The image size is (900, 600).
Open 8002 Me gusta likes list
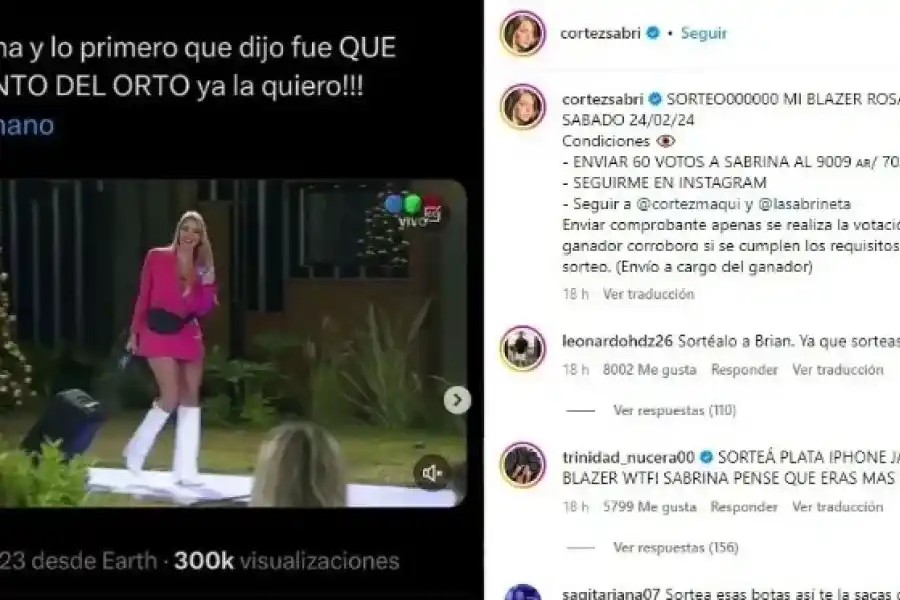tap(649, 370)
